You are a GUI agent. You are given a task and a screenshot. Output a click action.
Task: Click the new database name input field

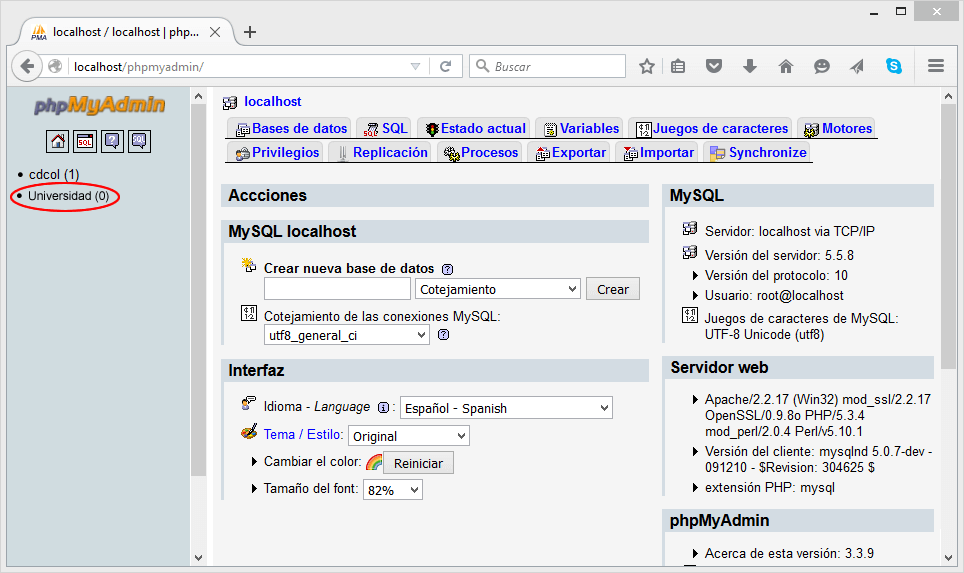coord(338,289)
